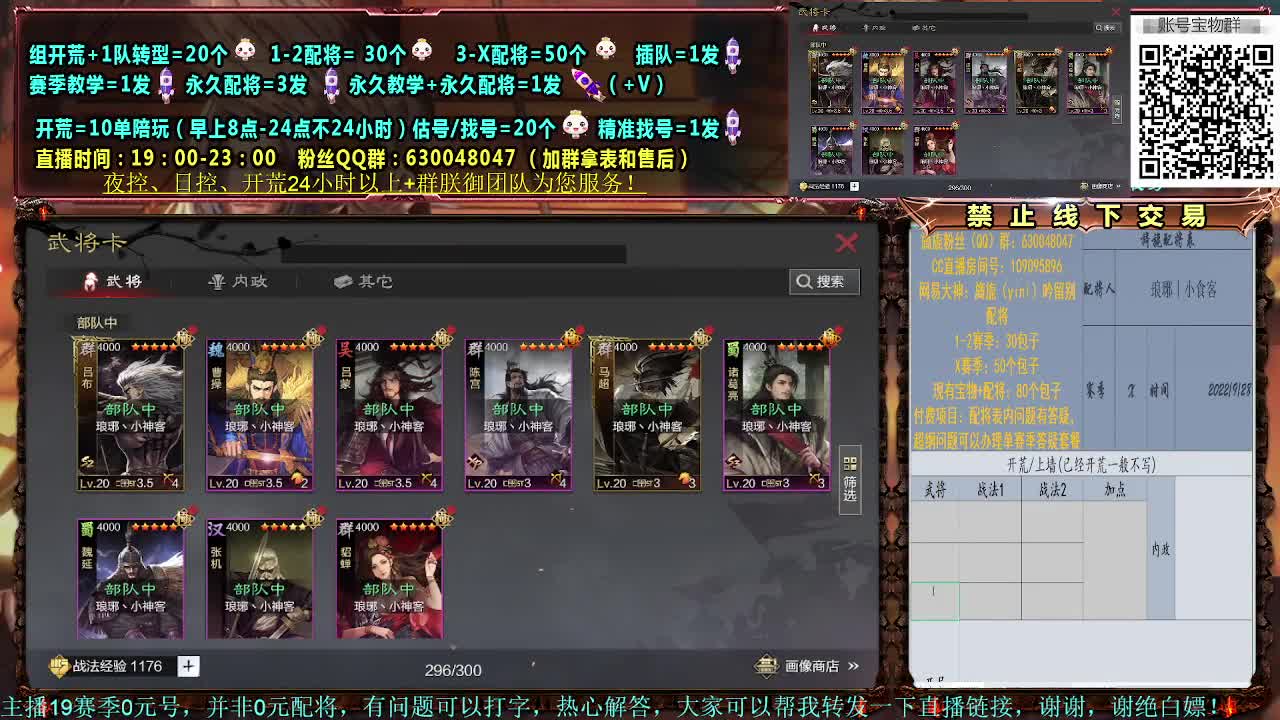
Task: Click the 部队中 section label
Action: click(97, 323)
